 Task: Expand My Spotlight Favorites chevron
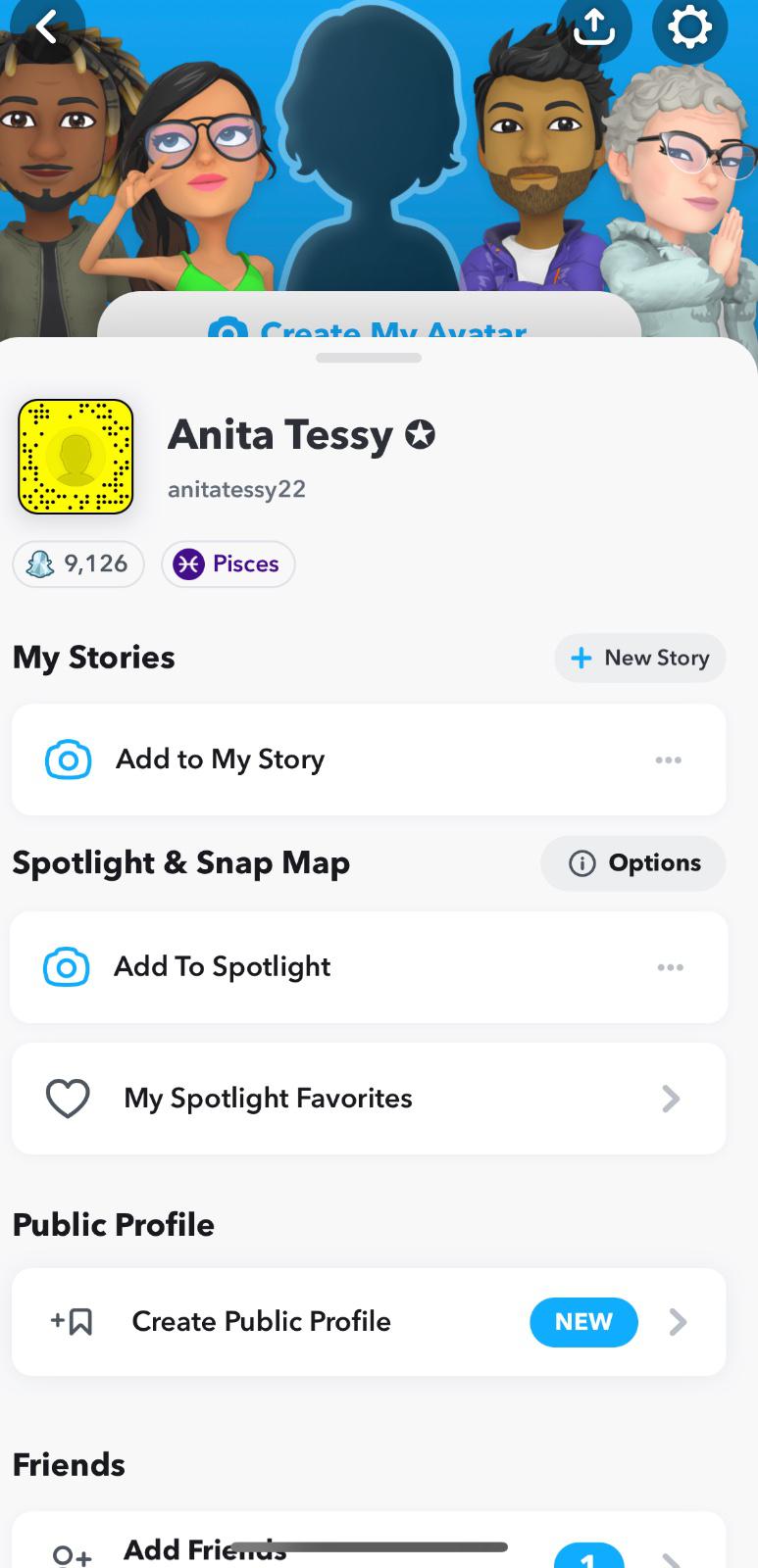point(671,1099)
